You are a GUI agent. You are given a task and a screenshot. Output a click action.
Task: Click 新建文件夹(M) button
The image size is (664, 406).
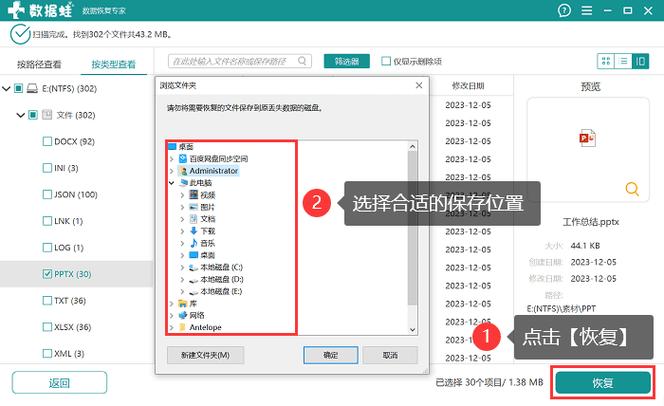click(205, 355)
